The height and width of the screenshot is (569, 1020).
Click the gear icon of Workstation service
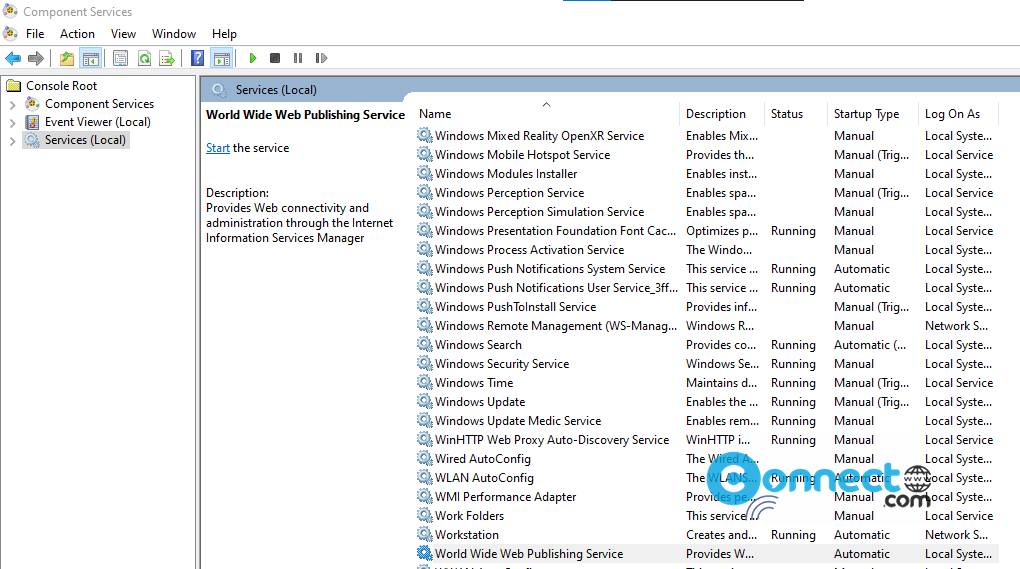pyautogui.click(x=425, y=534)
